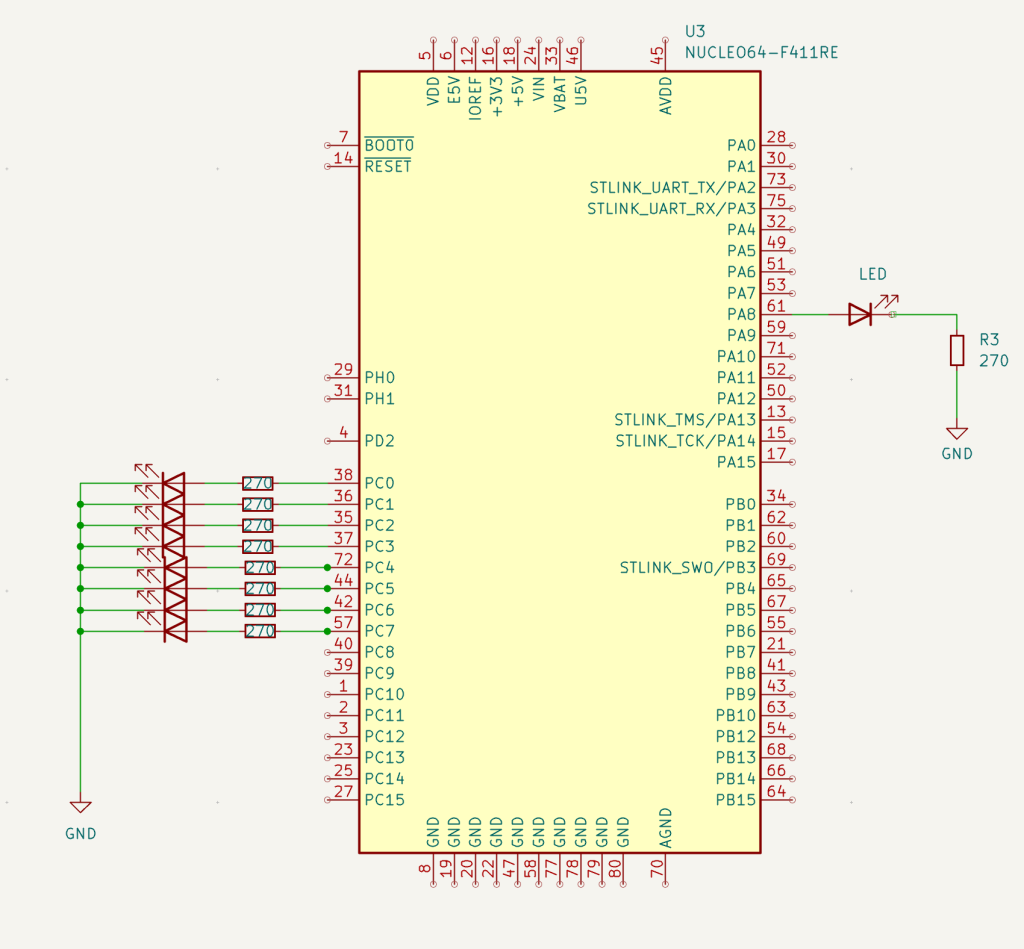This screenshot has width=1024, height=949.
Task: Click the GND power symbol below the LED array
Action: pos(80,807)
